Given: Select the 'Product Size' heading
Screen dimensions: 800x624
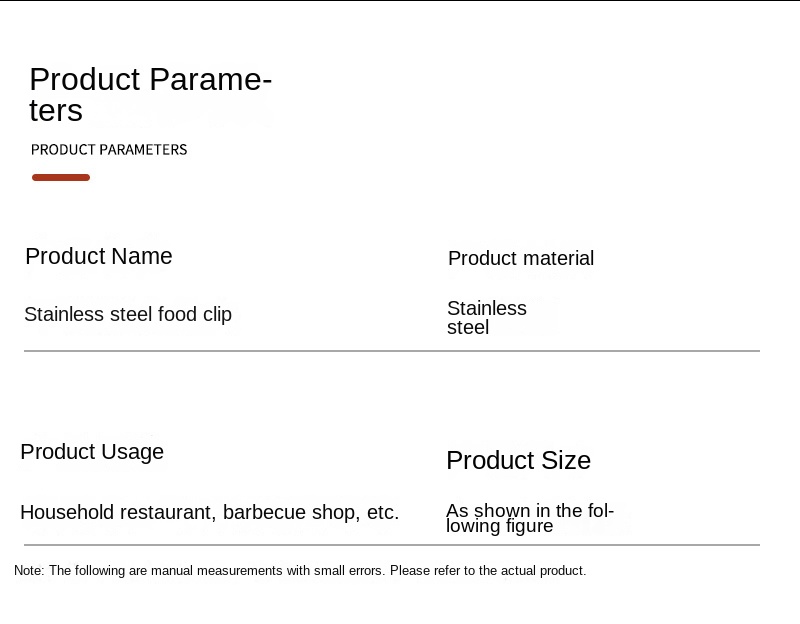Looking at the screenshot, I should (x=518, y=461).
